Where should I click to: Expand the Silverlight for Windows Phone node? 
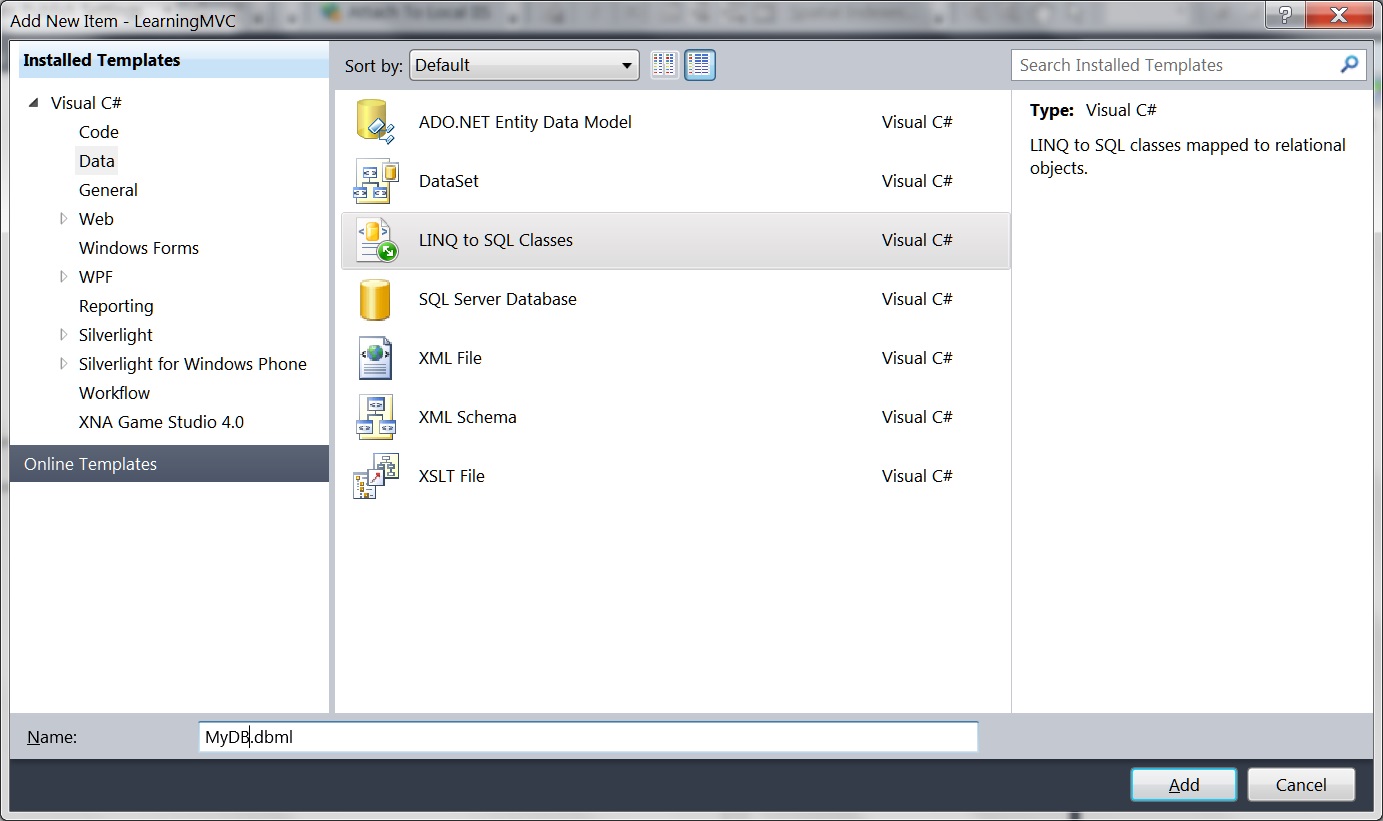click(x=64, y=364)
